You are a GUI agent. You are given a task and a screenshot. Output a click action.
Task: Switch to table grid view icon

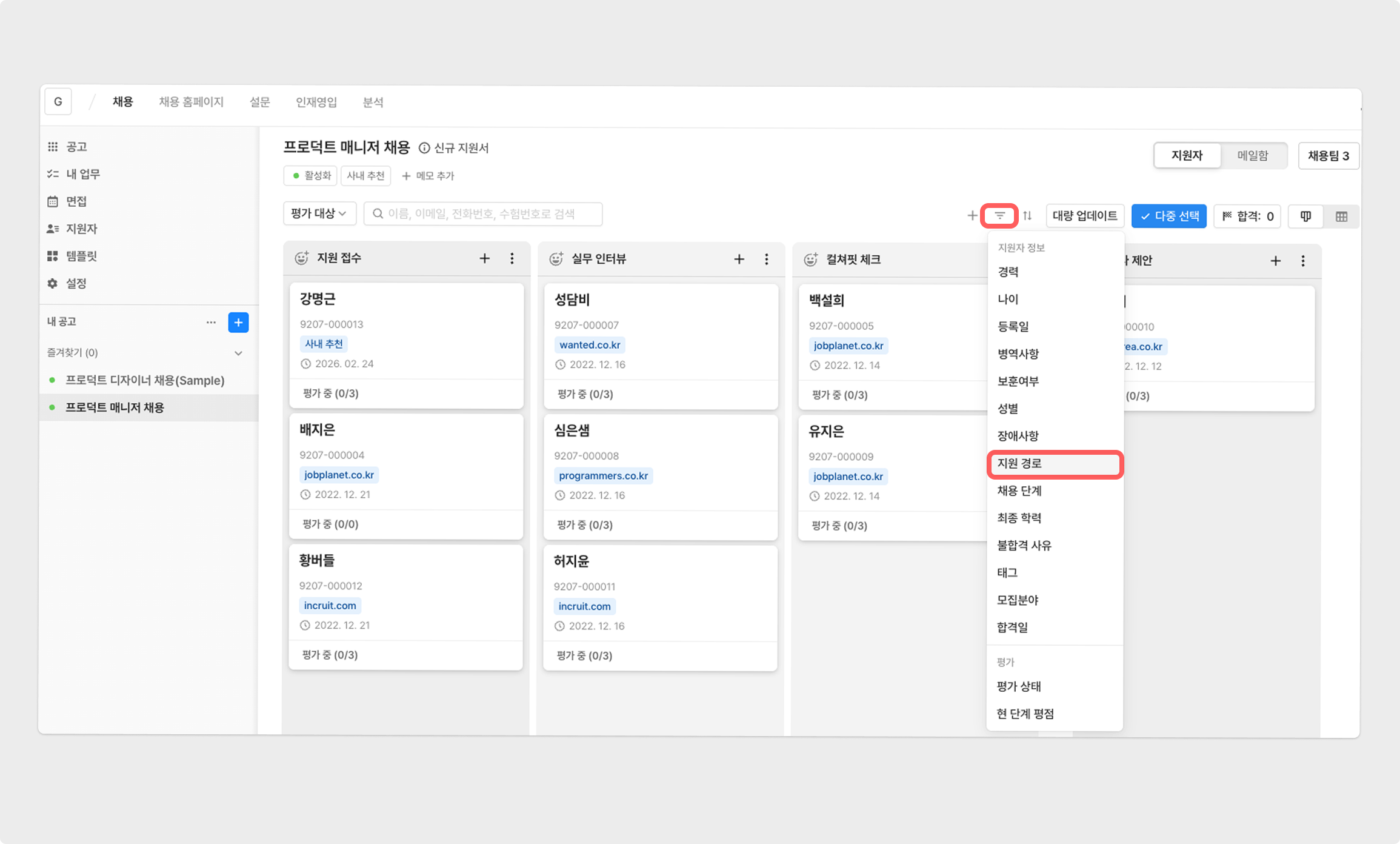click(1341, 216)
